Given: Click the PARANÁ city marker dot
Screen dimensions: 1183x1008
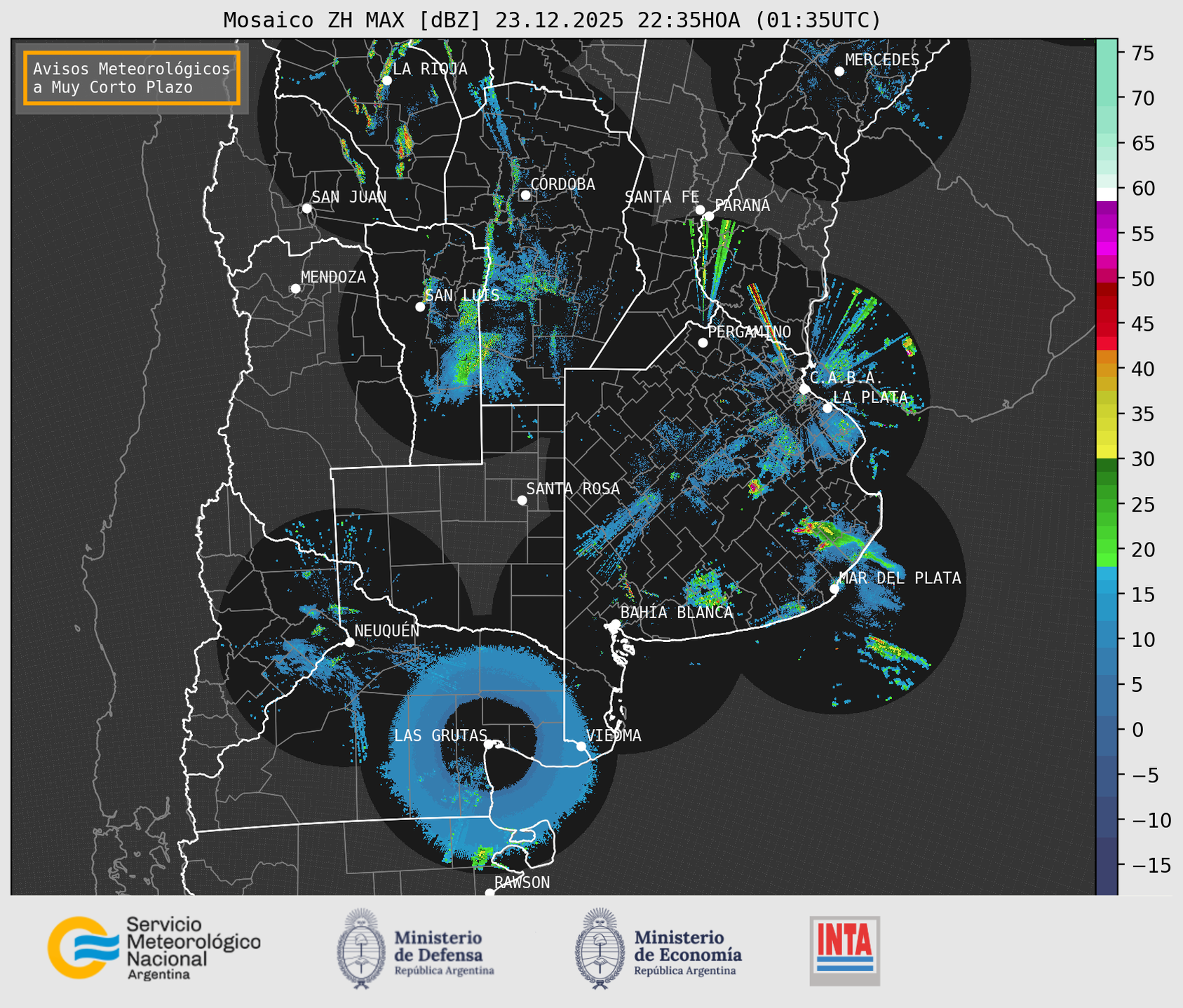Looking at the screenshot, I should click(709, 216).
